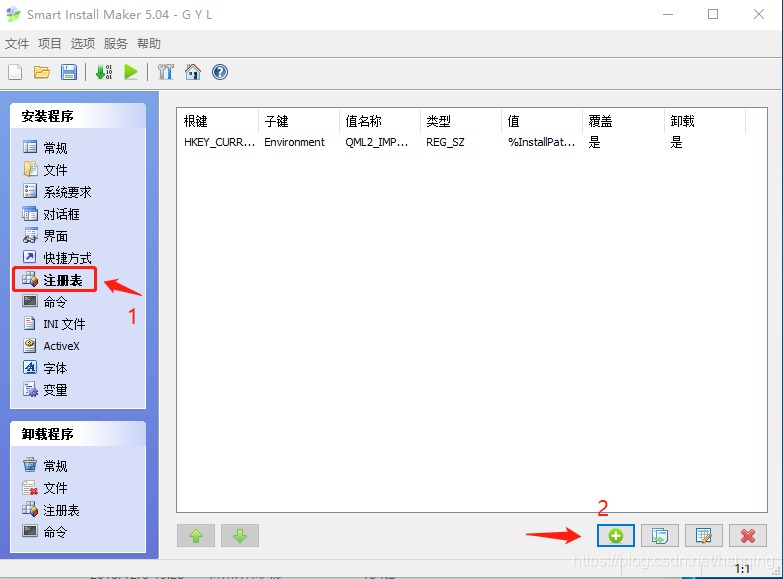
Task: Duplicate the registry entry with the copy button
Action: (x=660, y=536)
